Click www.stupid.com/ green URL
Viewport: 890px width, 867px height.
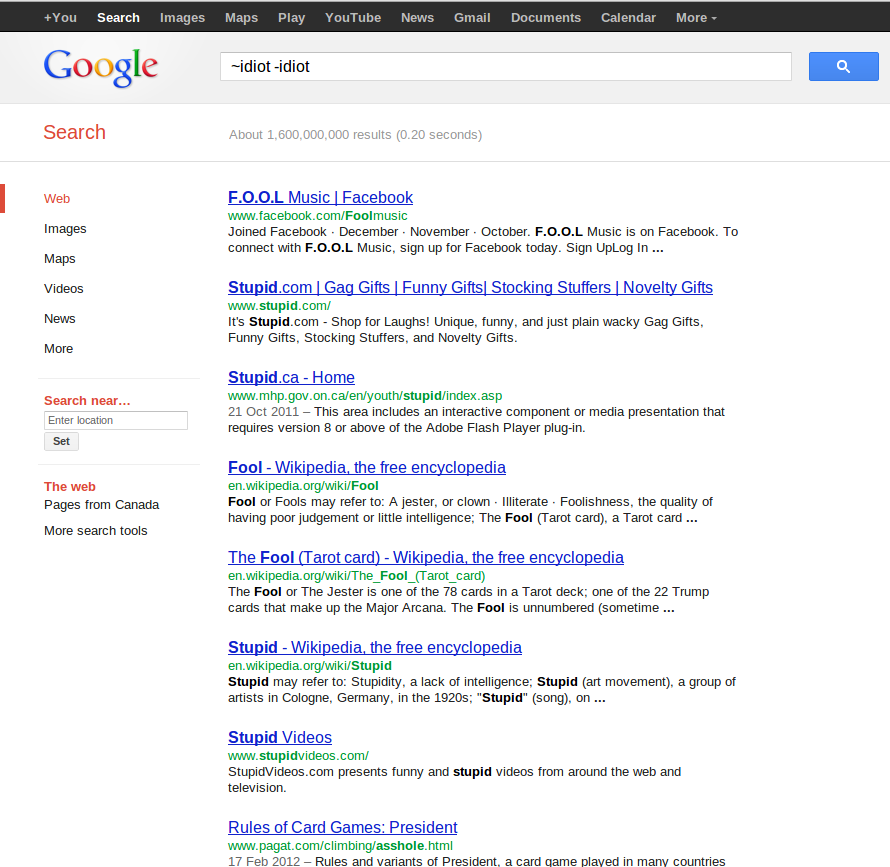coord(279,305)
